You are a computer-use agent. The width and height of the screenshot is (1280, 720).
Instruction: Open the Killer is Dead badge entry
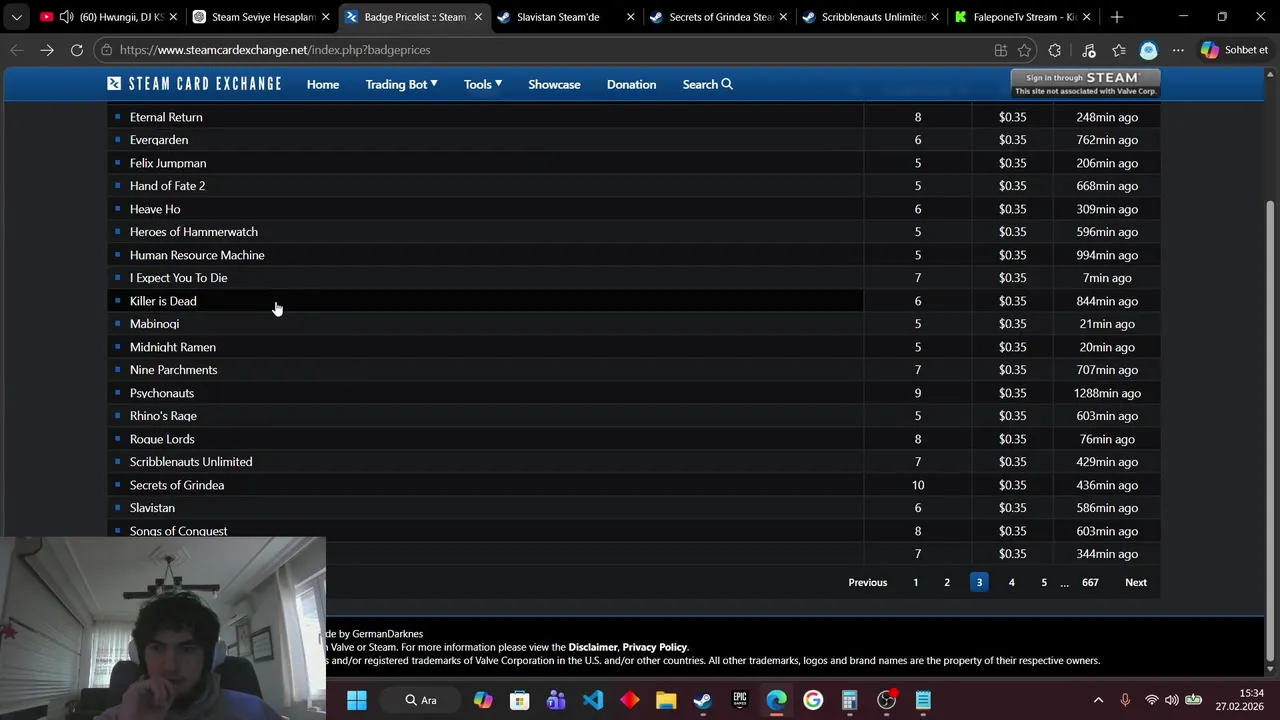click(x=163, y=301)
